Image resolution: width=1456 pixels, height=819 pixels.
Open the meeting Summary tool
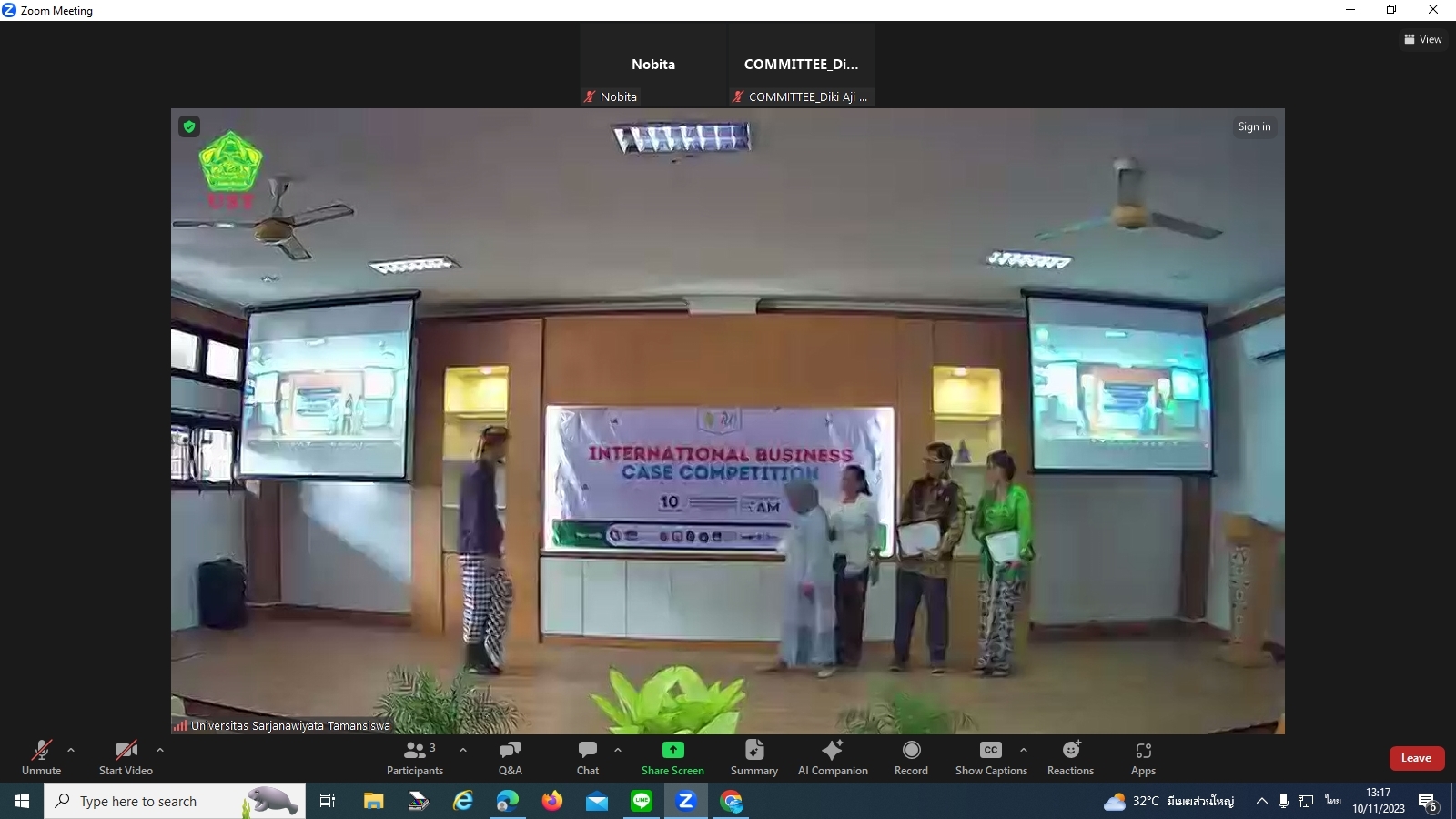click(x=753, y=757)
